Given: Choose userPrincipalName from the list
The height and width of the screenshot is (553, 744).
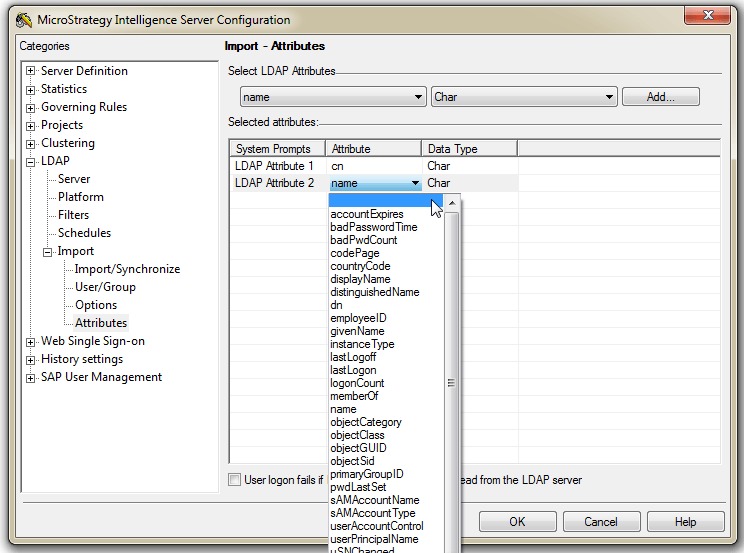Looking at the screenshot, I should pyautogui.click(x=374, y=539).
